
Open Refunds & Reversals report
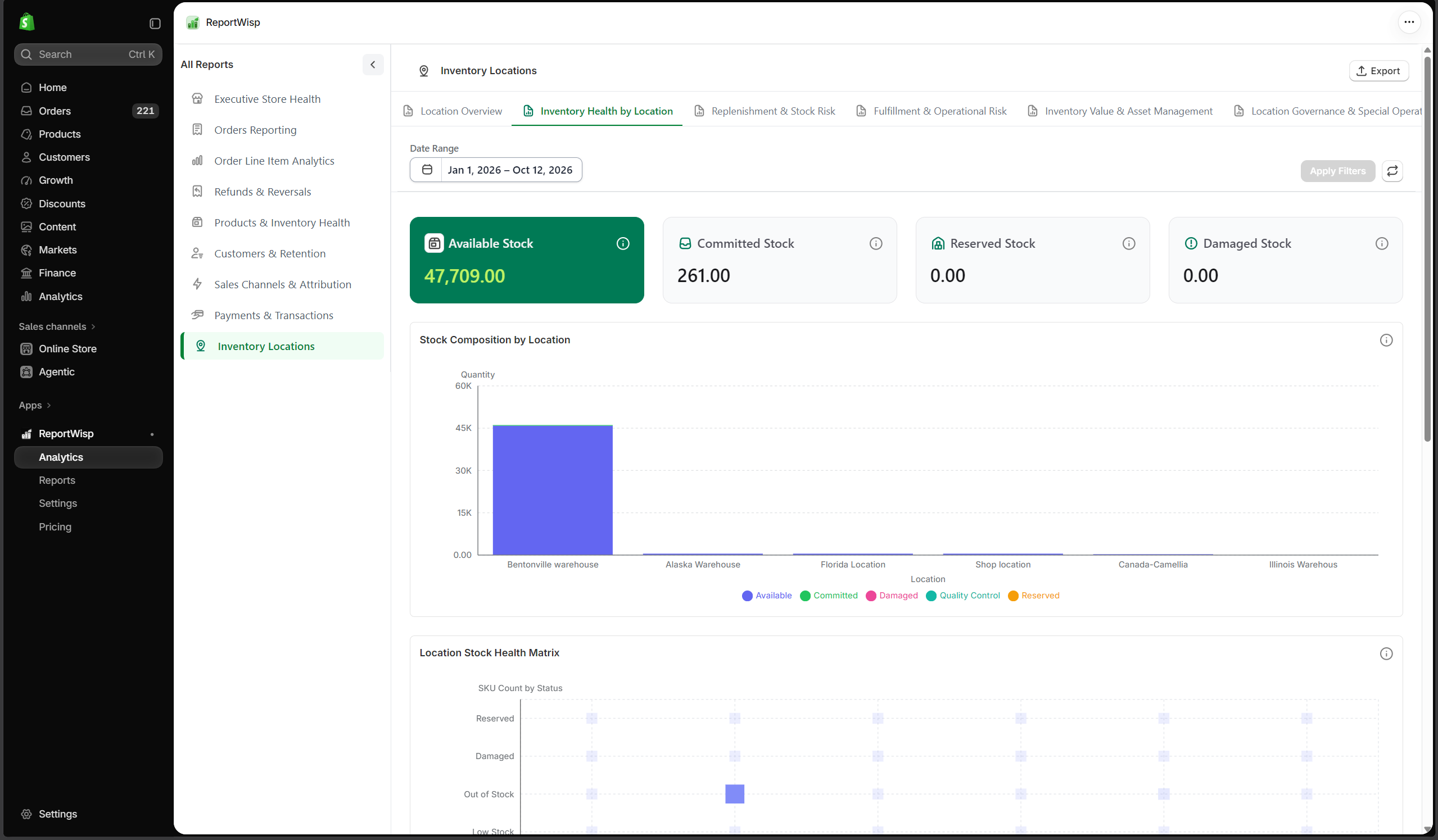pos(282,192)
